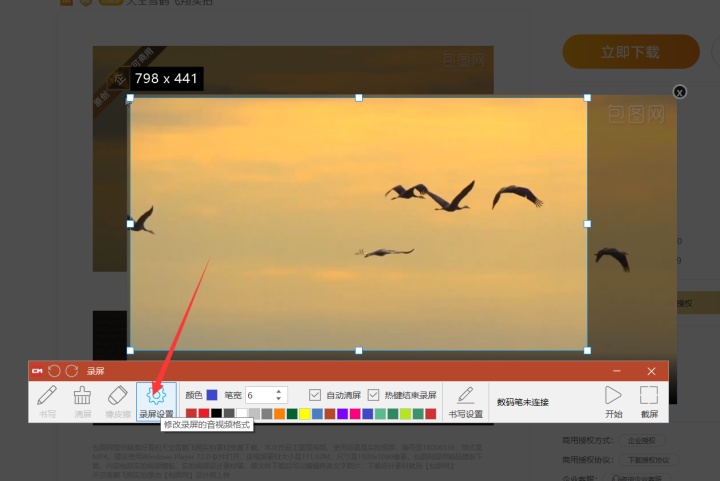Pick the purple color swatch
Image resolution: width=720 pixels, height=481 pixels.
pyautogui.click(x=343, y=414)
